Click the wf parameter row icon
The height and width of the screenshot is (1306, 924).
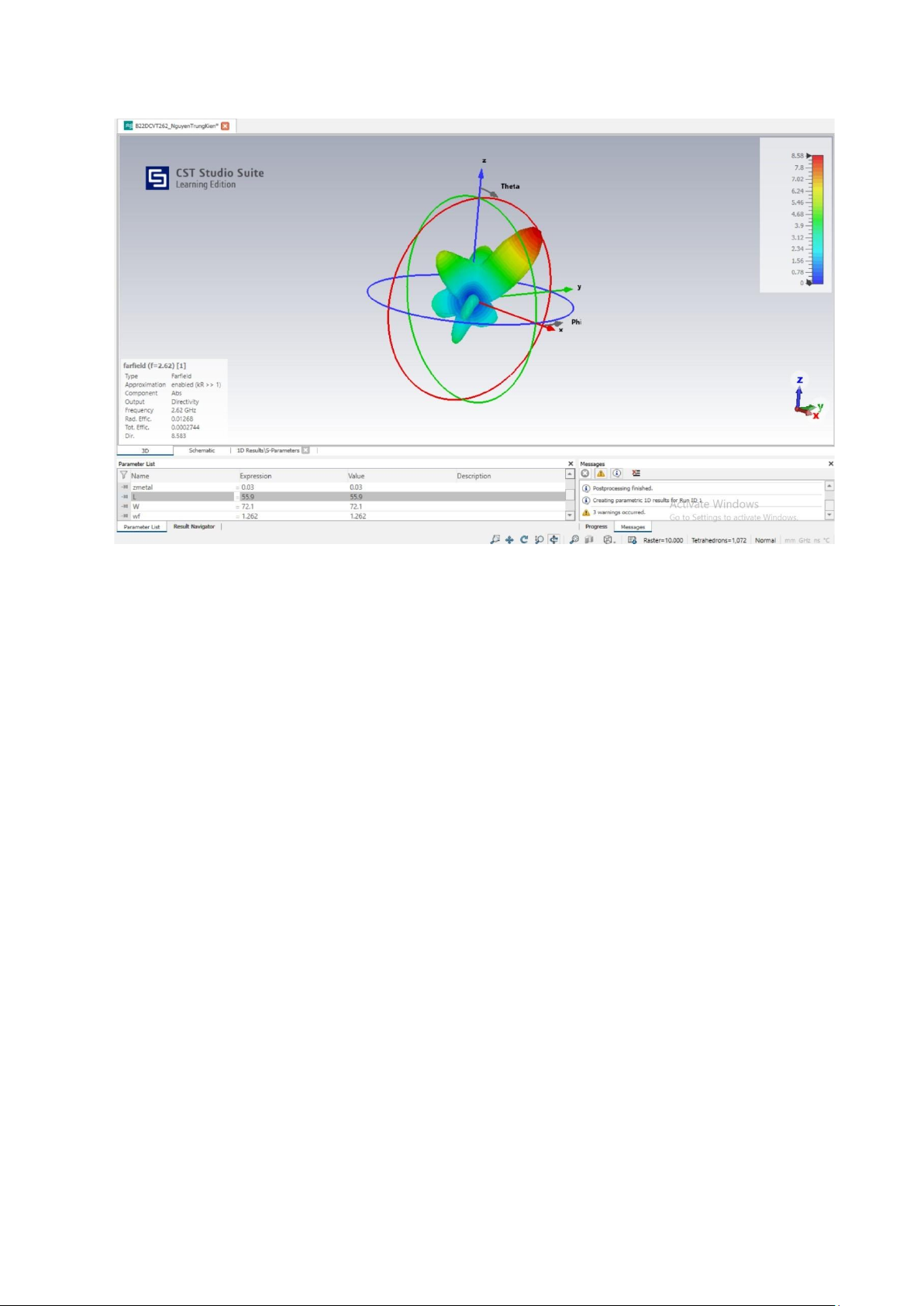click(x=125, y=515)
